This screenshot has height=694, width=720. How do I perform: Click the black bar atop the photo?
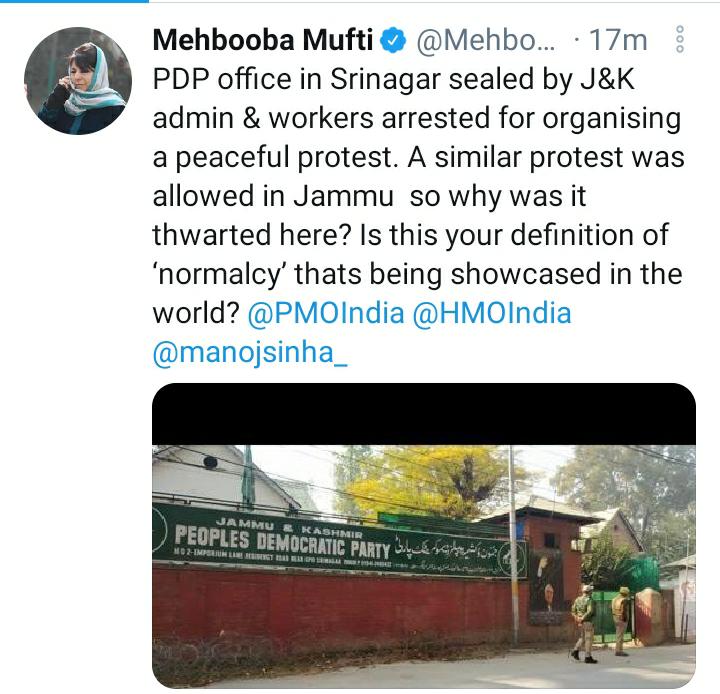[423, 413]
